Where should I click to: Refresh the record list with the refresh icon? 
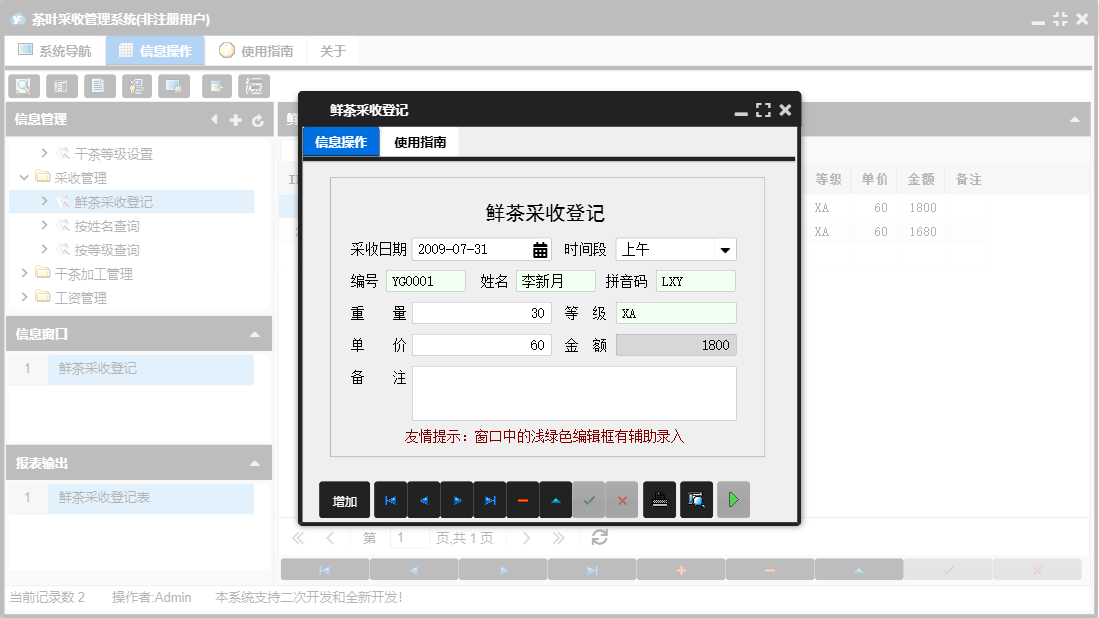[597, 537]
